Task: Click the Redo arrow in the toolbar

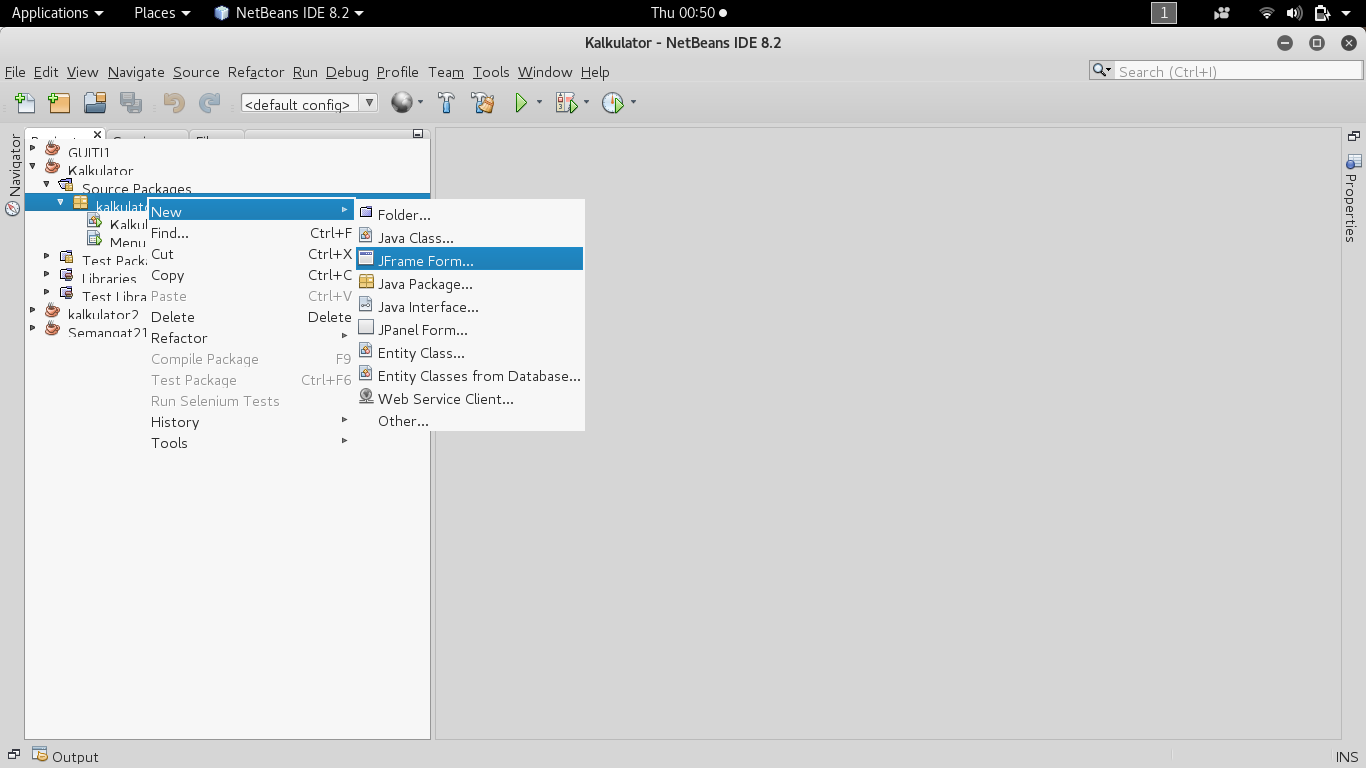Action: (209, 102)
